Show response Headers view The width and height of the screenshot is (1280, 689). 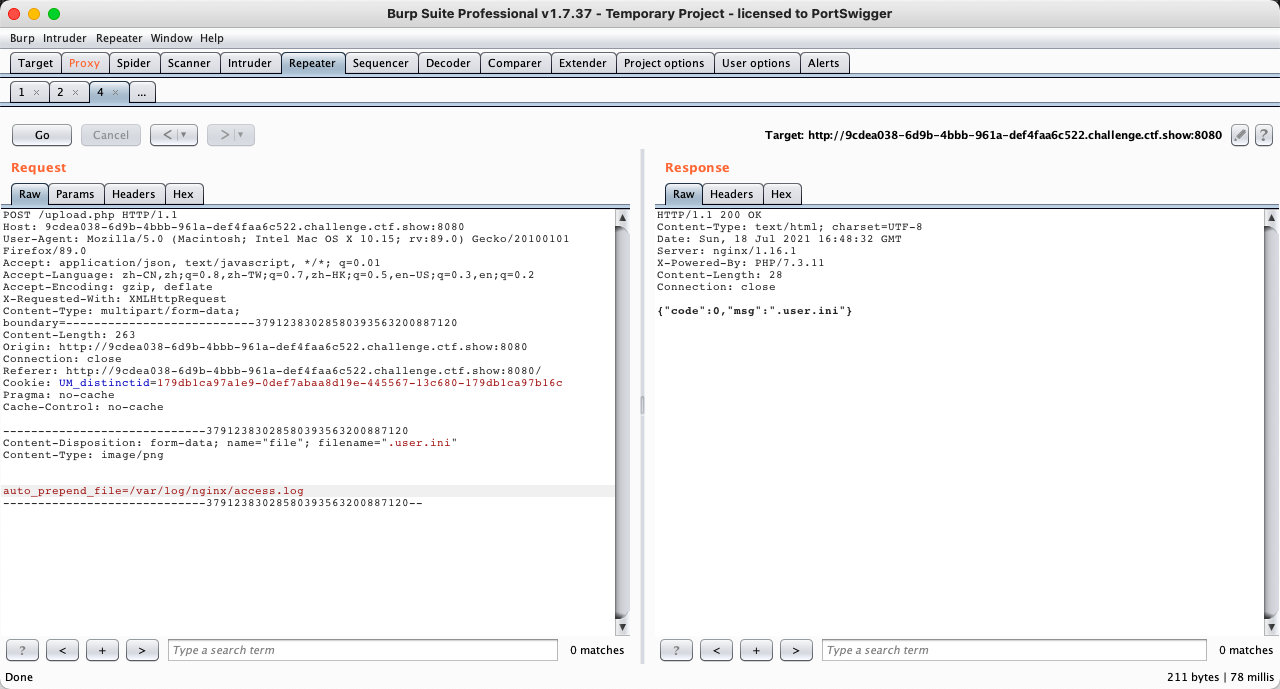(732, 194)
